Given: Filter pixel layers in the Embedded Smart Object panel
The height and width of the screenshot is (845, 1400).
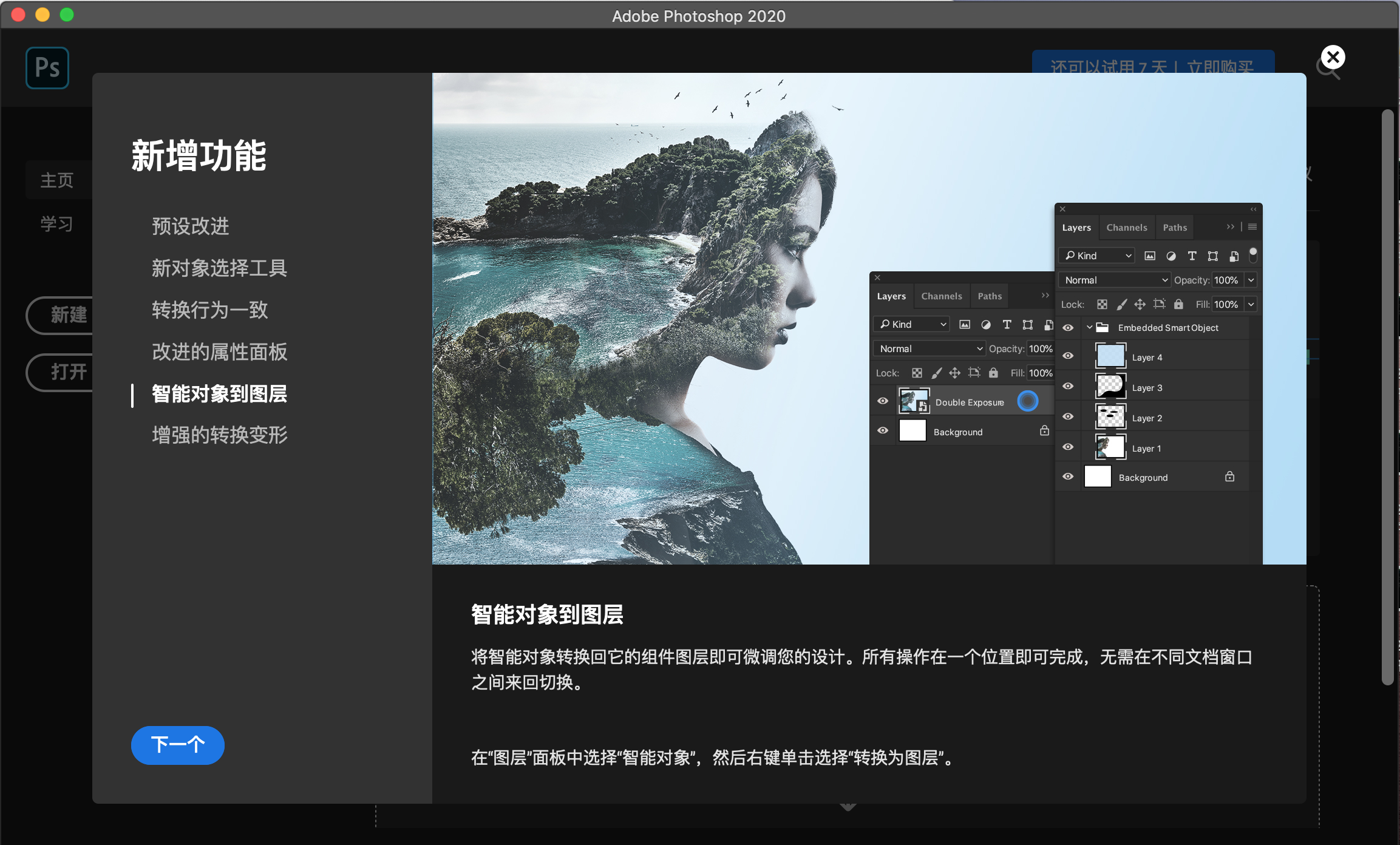Looking at the screenshot, I should coord(1150,256).
